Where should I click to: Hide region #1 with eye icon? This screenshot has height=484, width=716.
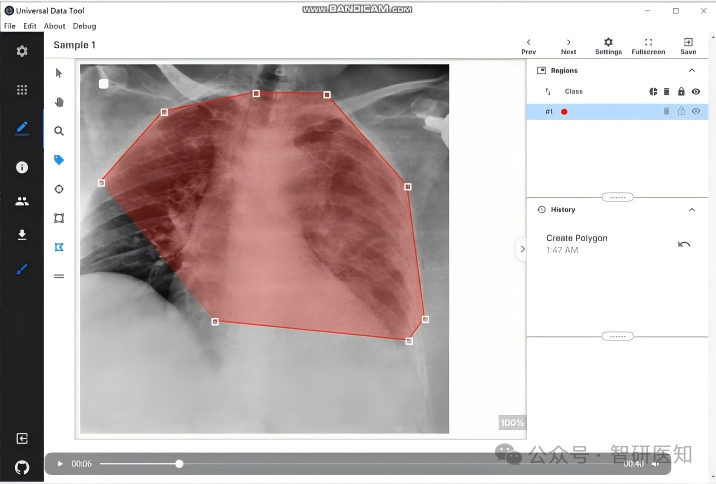pos(696,112)
